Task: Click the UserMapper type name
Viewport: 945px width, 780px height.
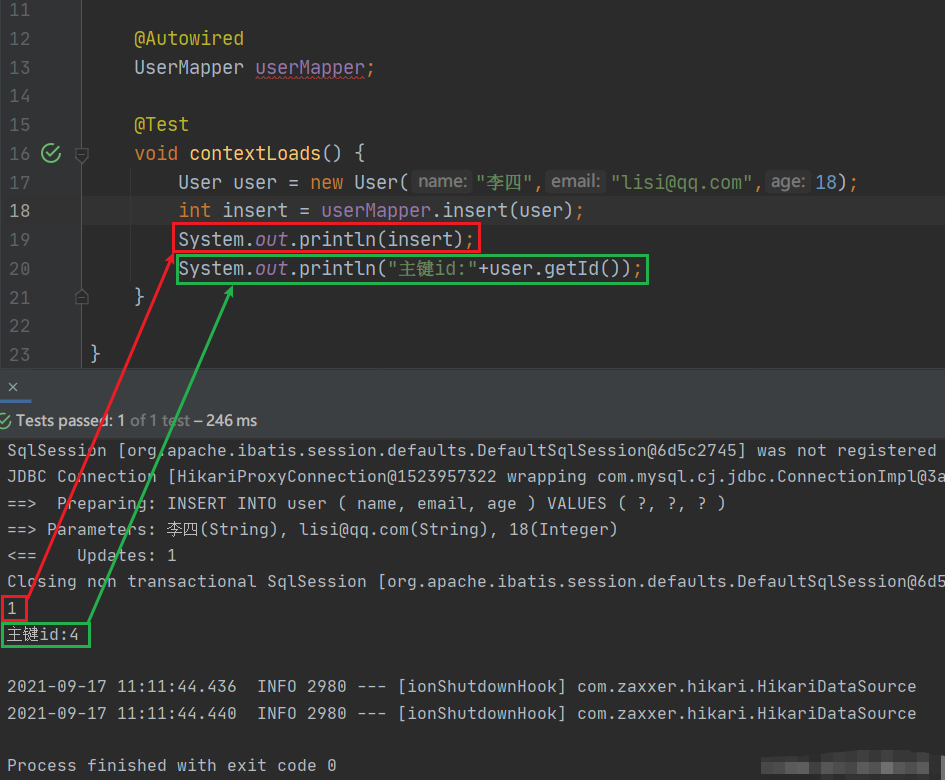Action: 189,68
